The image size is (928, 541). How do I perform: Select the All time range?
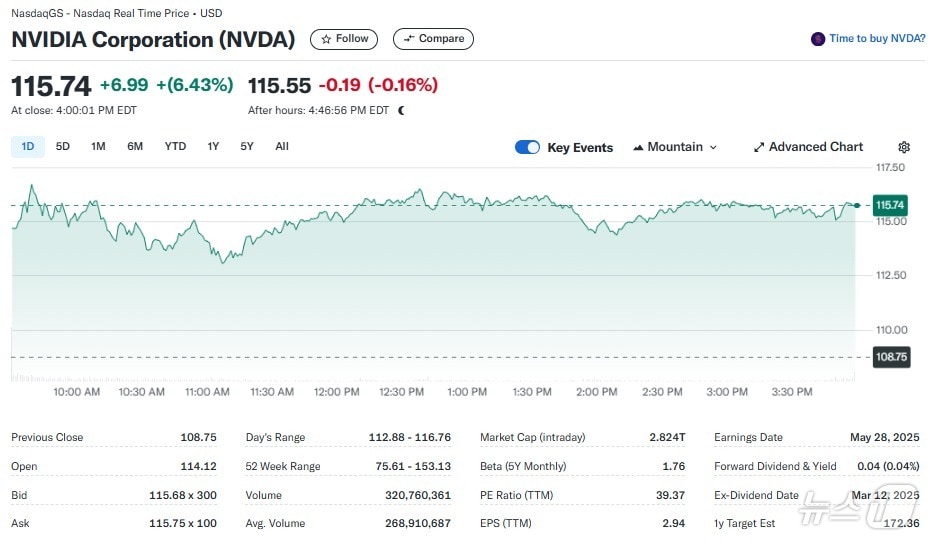tap(282, 147)
